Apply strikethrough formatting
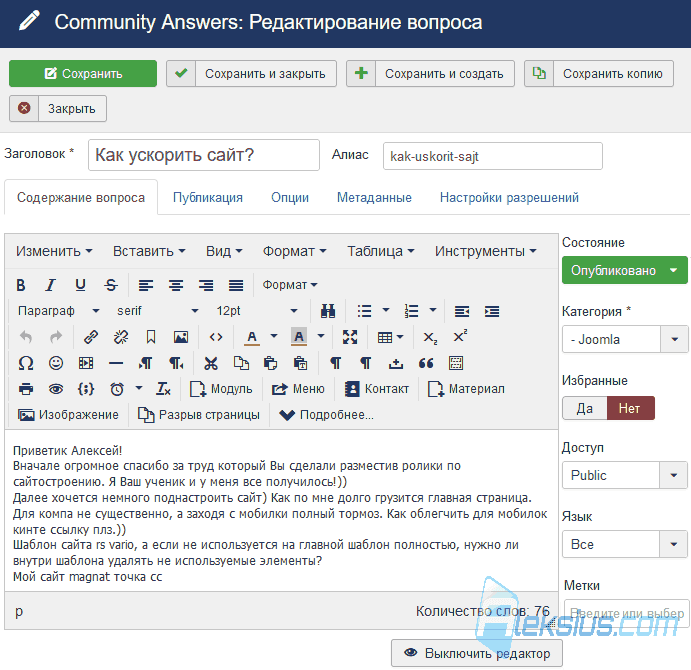This screenshot has width=691, height=670. click(111, 285)
